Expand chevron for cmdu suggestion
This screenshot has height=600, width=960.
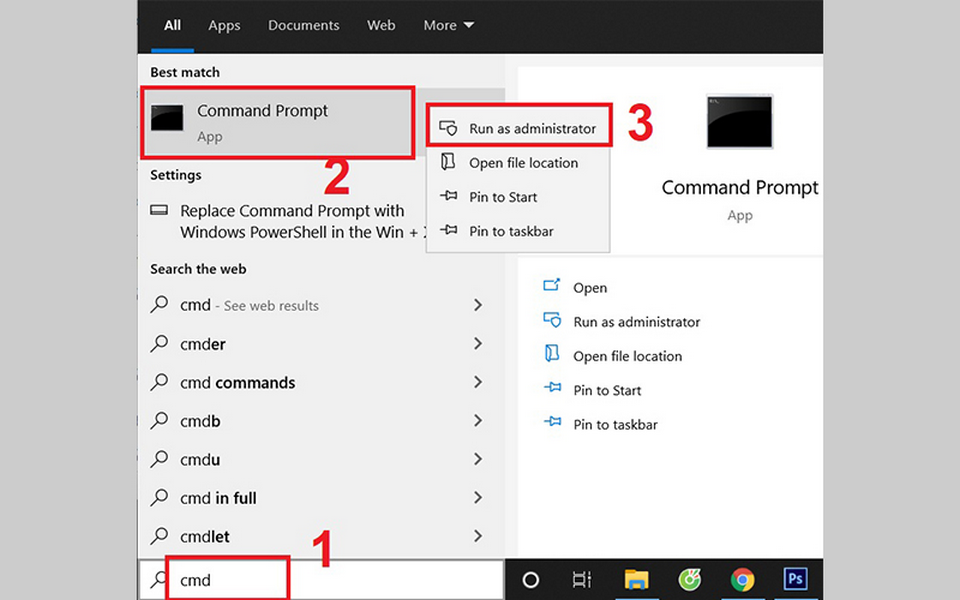(478, 459)
